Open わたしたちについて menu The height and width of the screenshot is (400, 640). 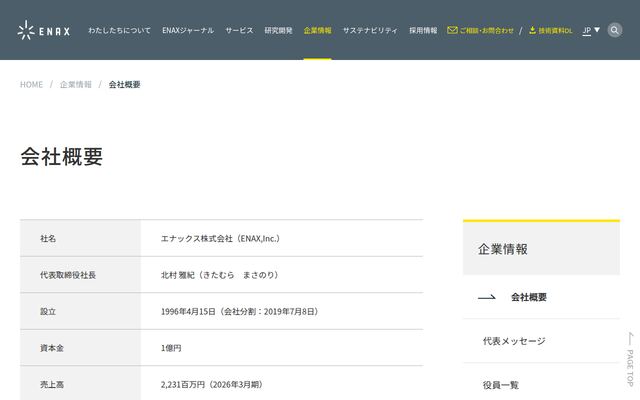pos(119,31)
